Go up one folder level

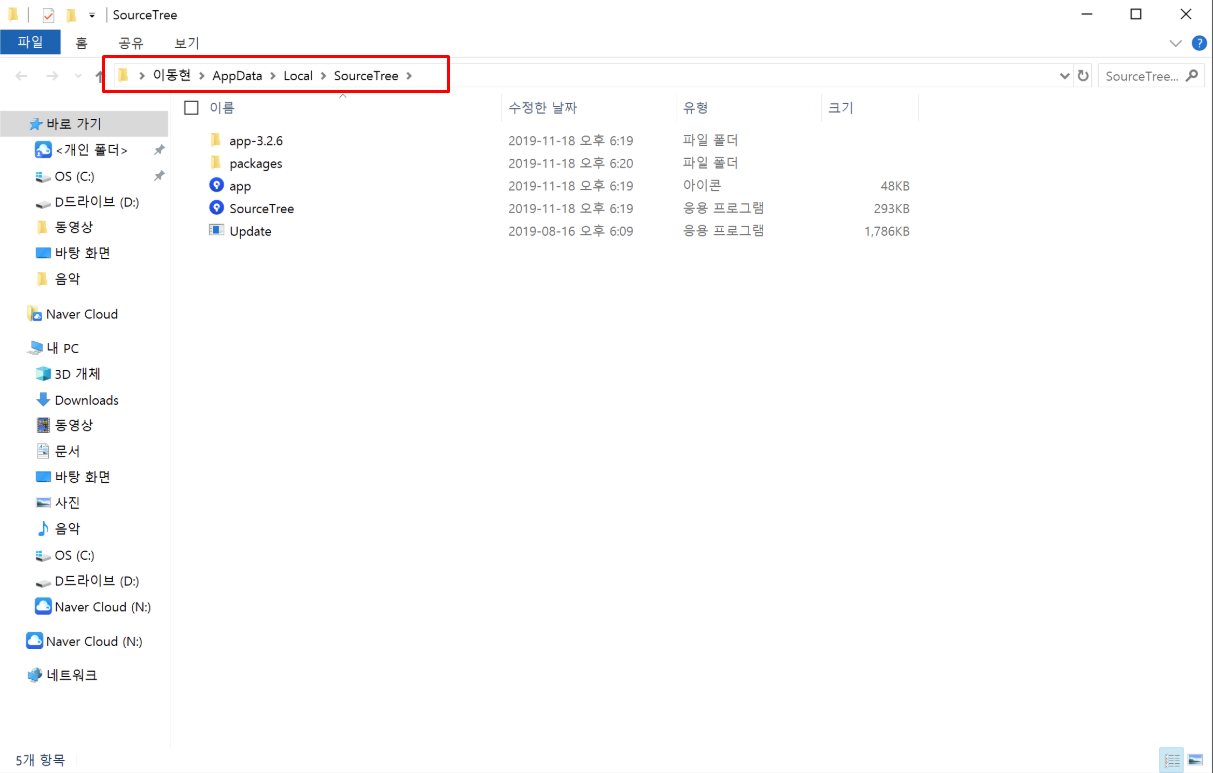click(98, 76)
